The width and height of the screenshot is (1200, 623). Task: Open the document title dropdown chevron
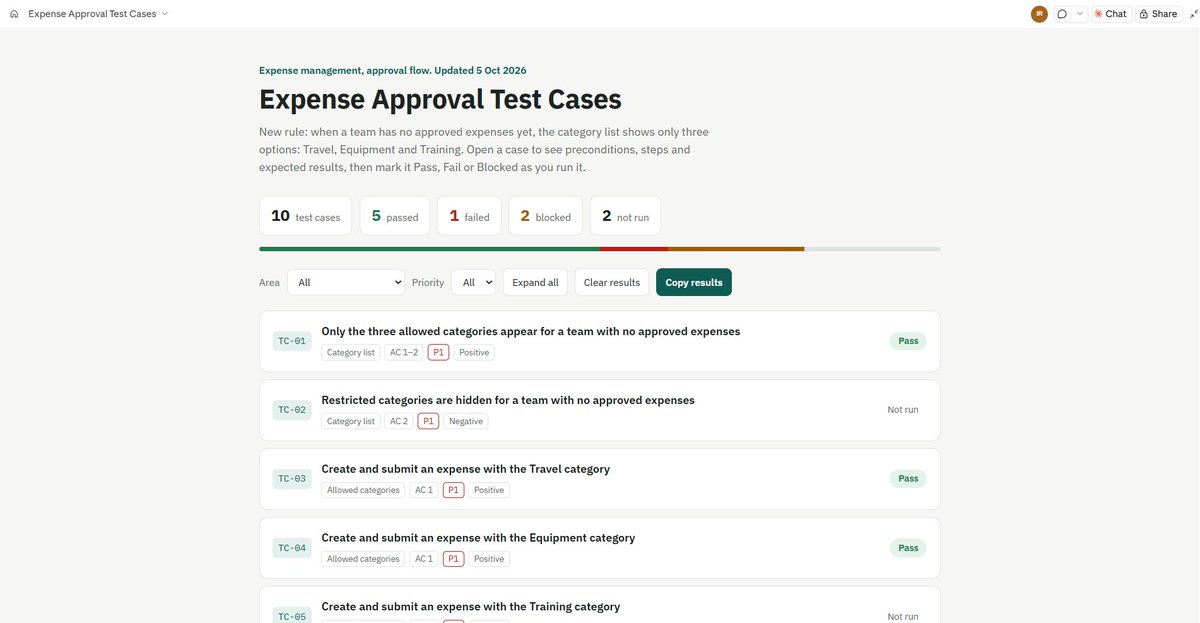point(165,14)
